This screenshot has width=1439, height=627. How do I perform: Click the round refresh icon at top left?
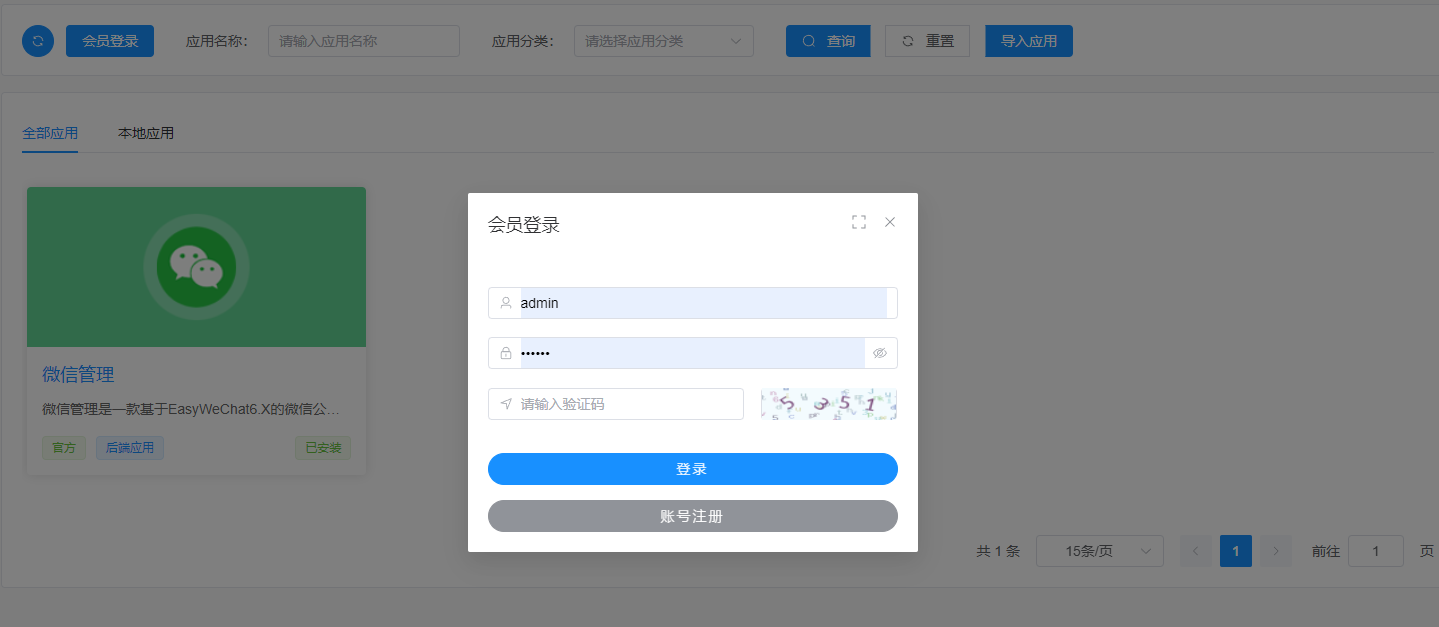click(38, 41)
